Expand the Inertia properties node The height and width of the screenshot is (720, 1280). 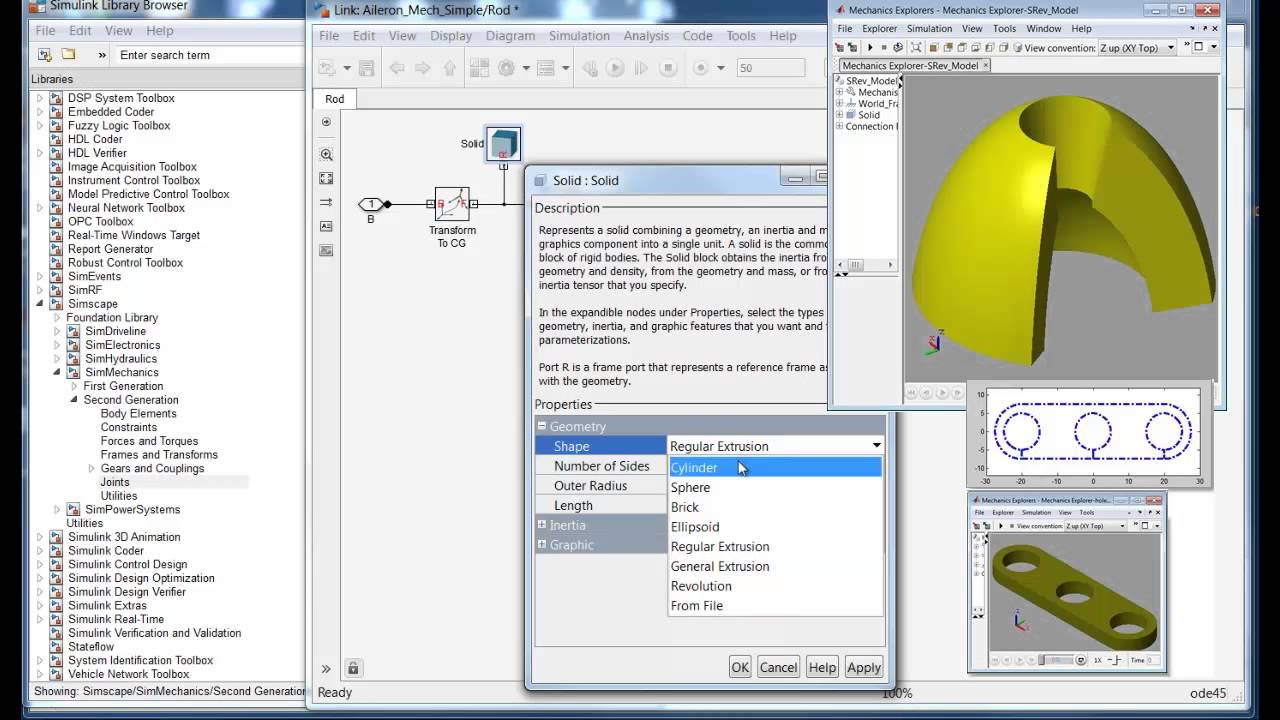(x=542, y=525)
